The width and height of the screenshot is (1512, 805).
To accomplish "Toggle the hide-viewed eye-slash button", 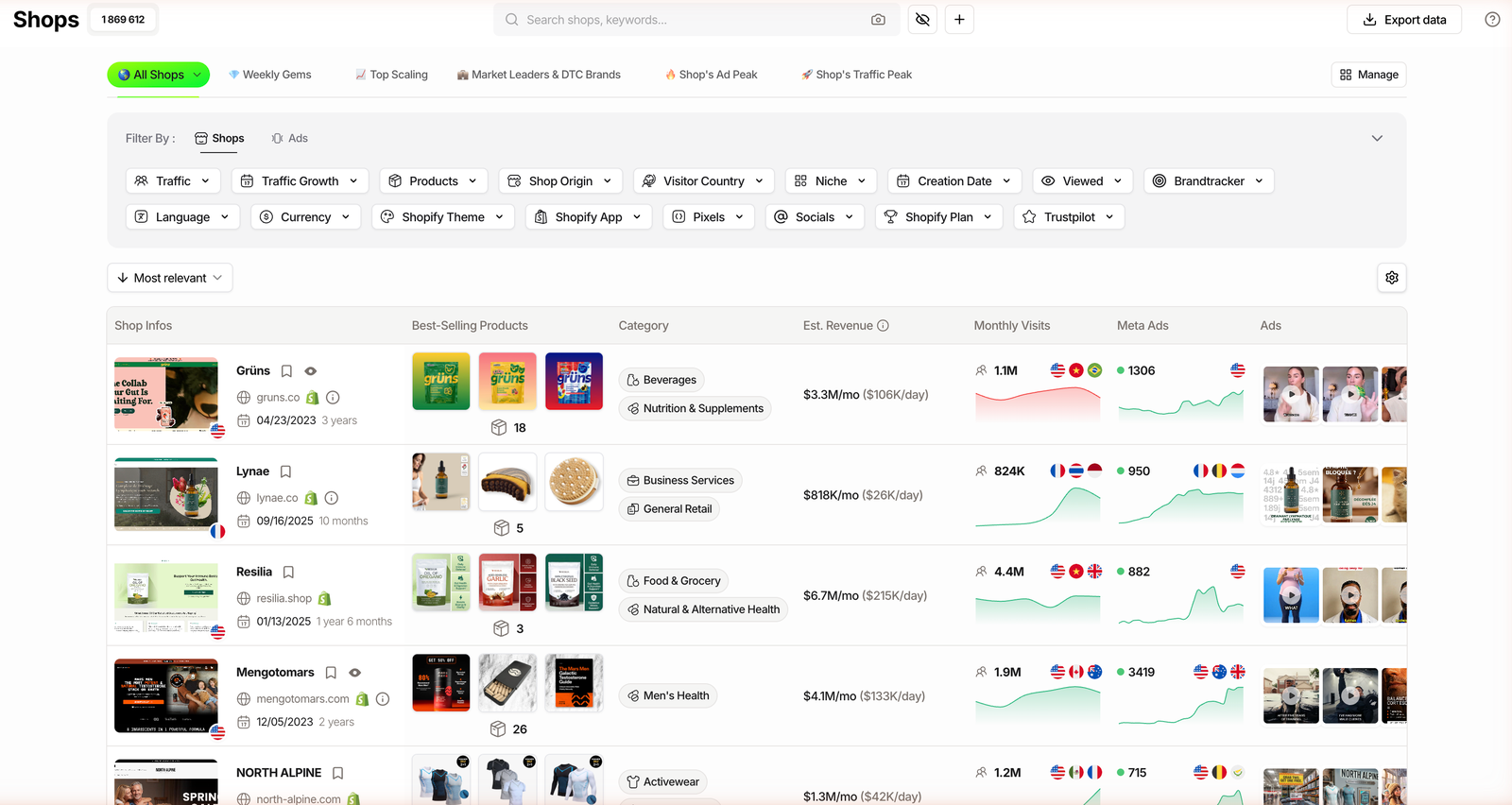I will click(x=922, y=20).
